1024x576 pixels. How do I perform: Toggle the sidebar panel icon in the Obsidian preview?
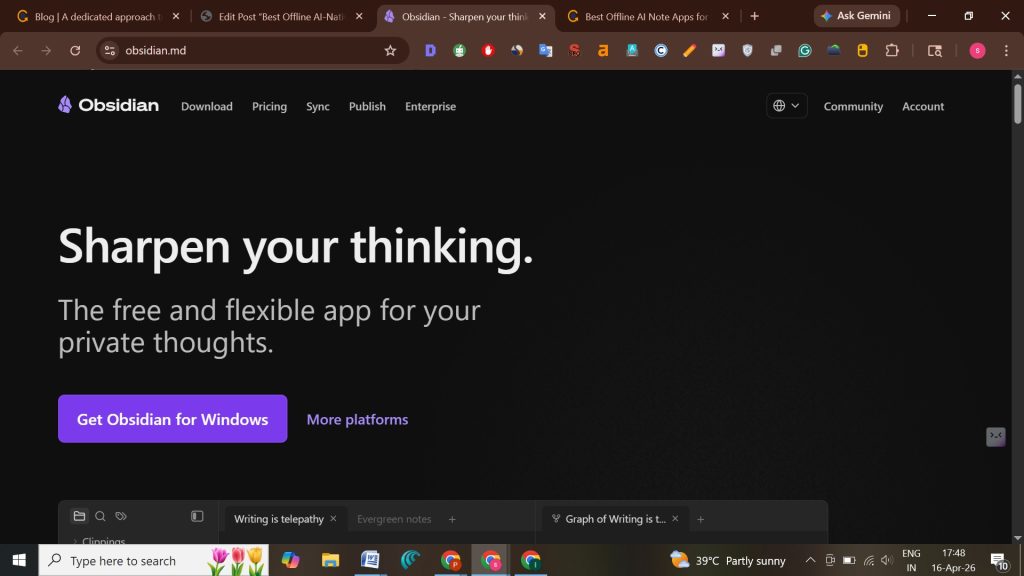(x=197, y=517)
